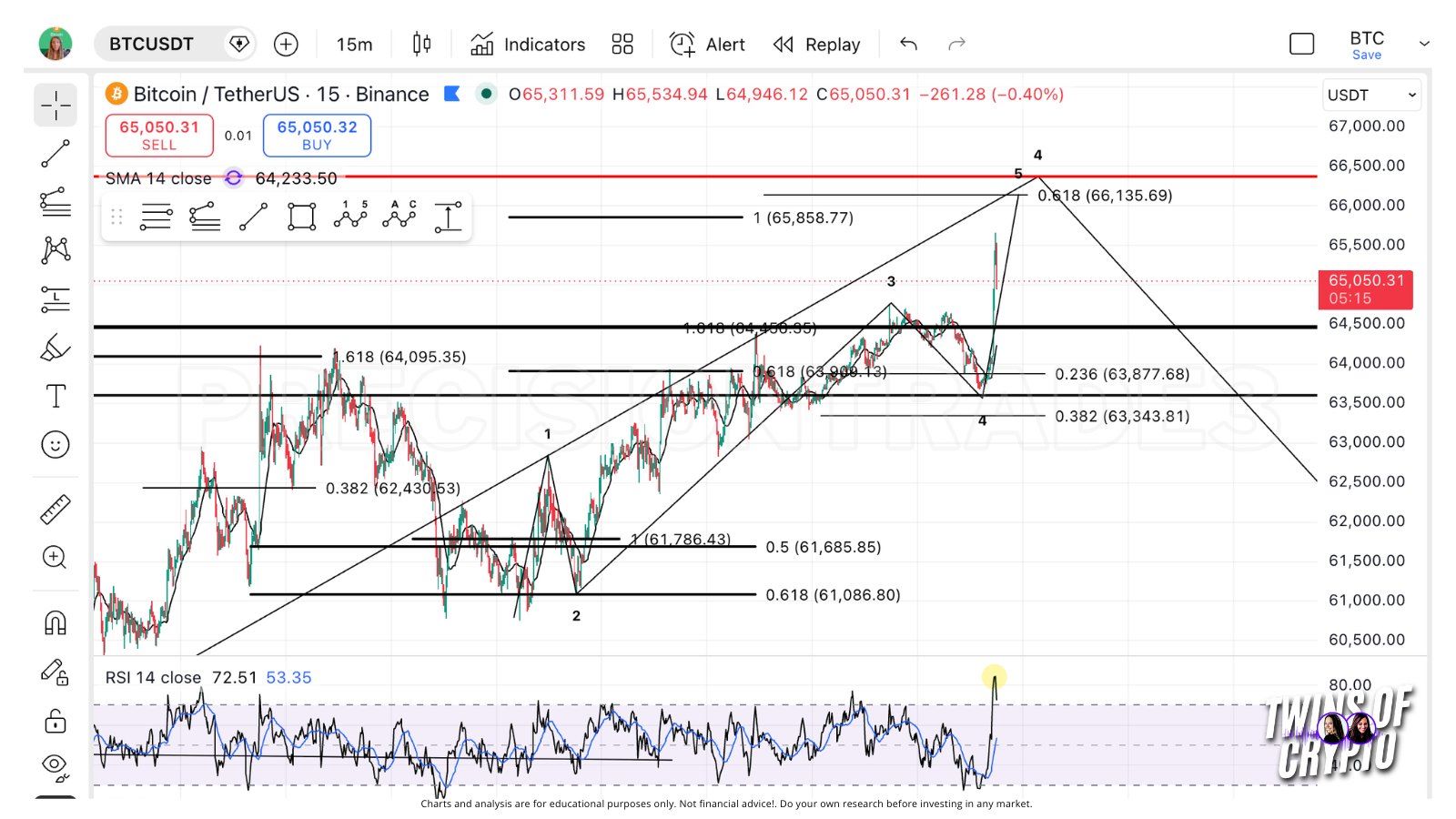Open the Indicators dialog
This screenshot has width=1456, height=819.
528,44
